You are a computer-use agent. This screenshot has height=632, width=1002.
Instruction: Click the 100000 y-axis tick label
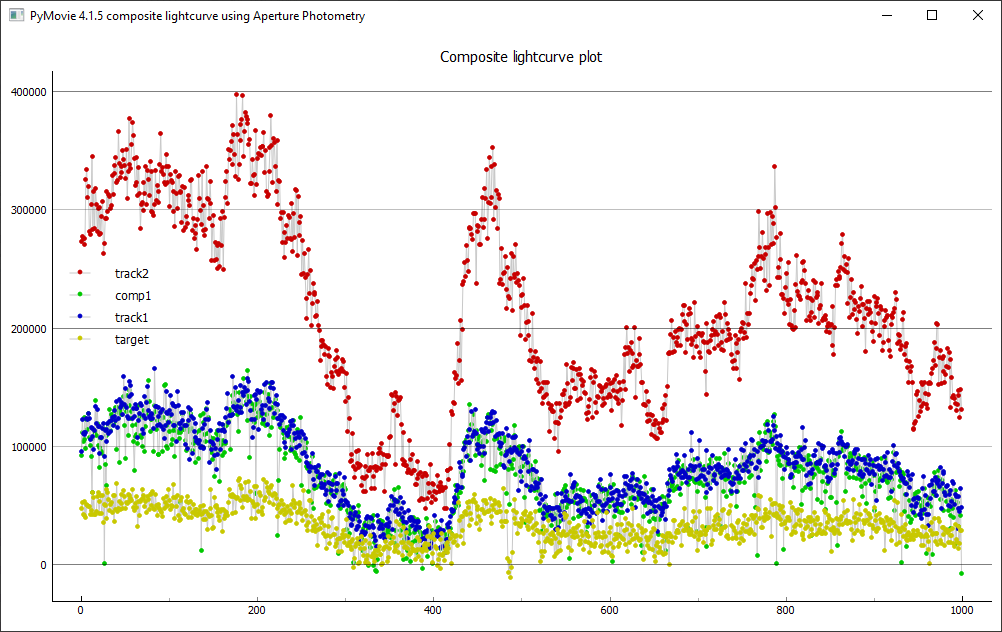27,447
